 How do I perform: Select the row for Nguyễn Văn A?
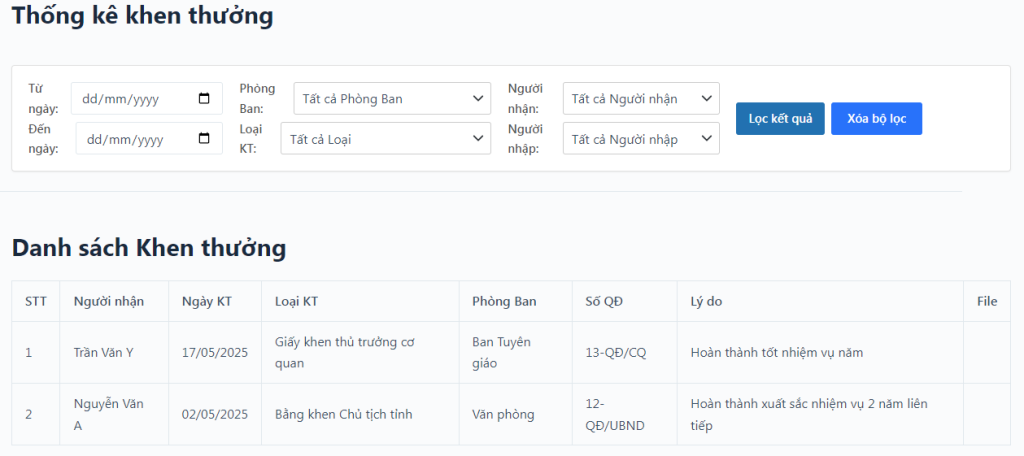(511, 414)
